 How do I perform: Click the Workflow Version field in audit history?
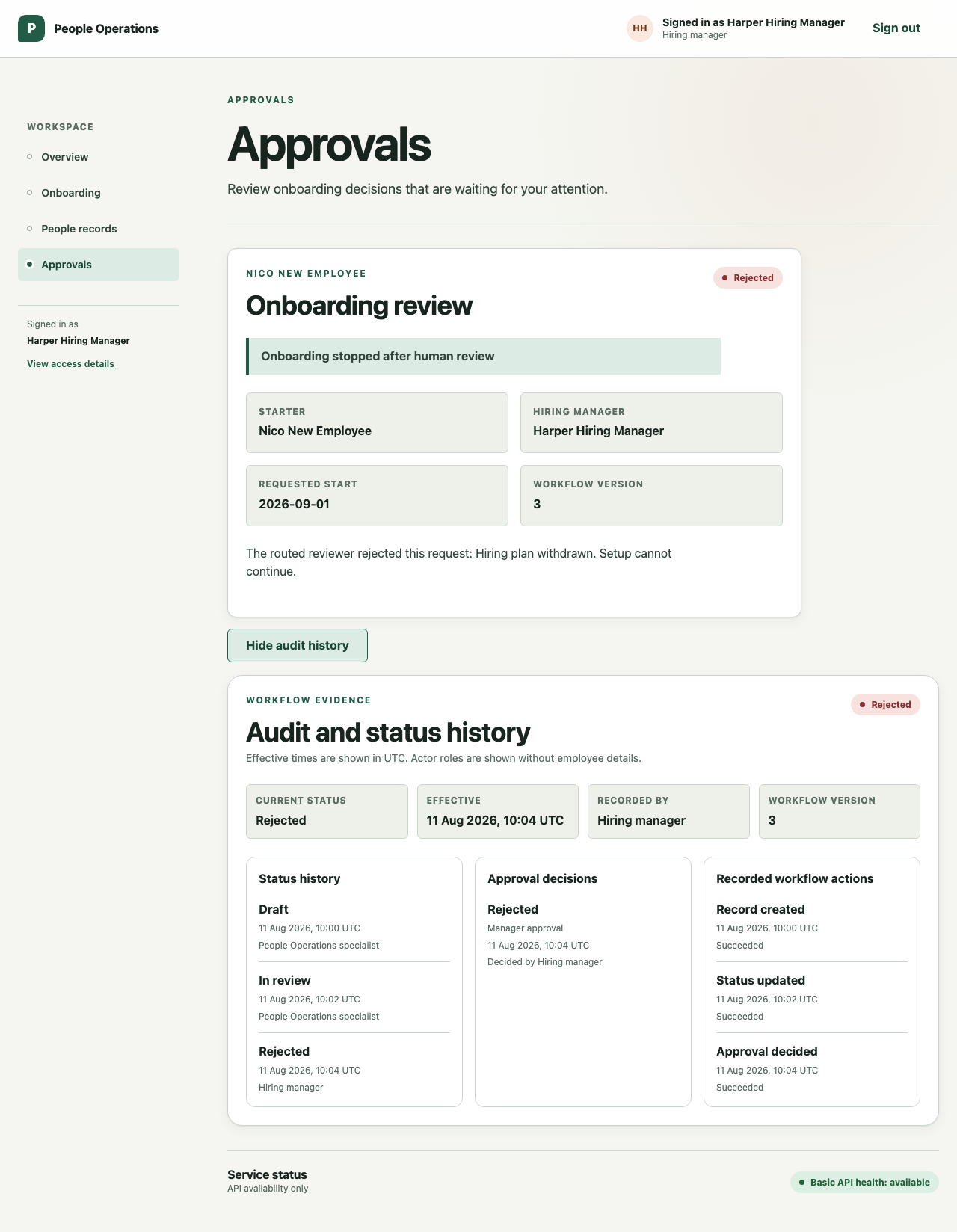pos(840,811)
